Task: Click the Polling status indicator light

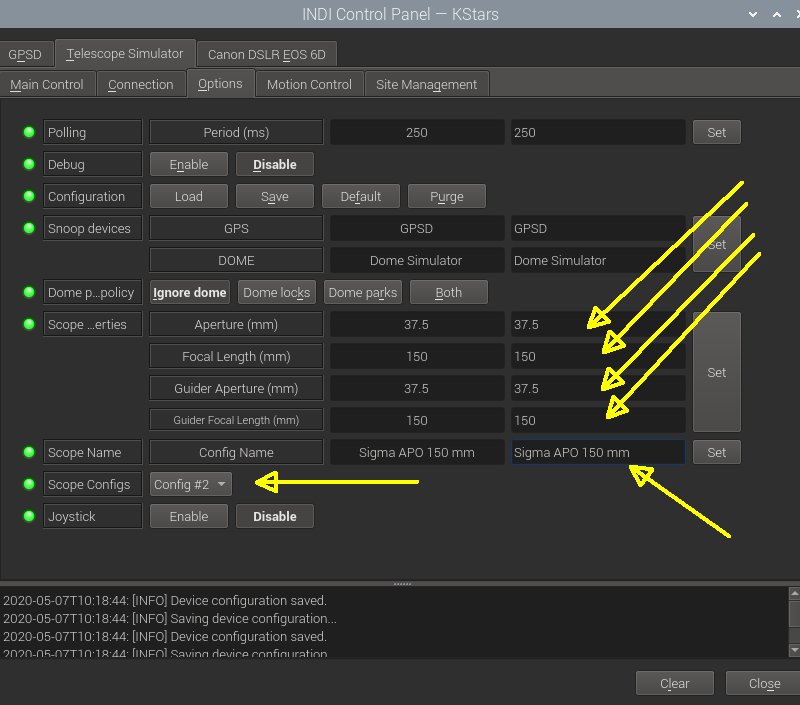Action: click(29, 132)
